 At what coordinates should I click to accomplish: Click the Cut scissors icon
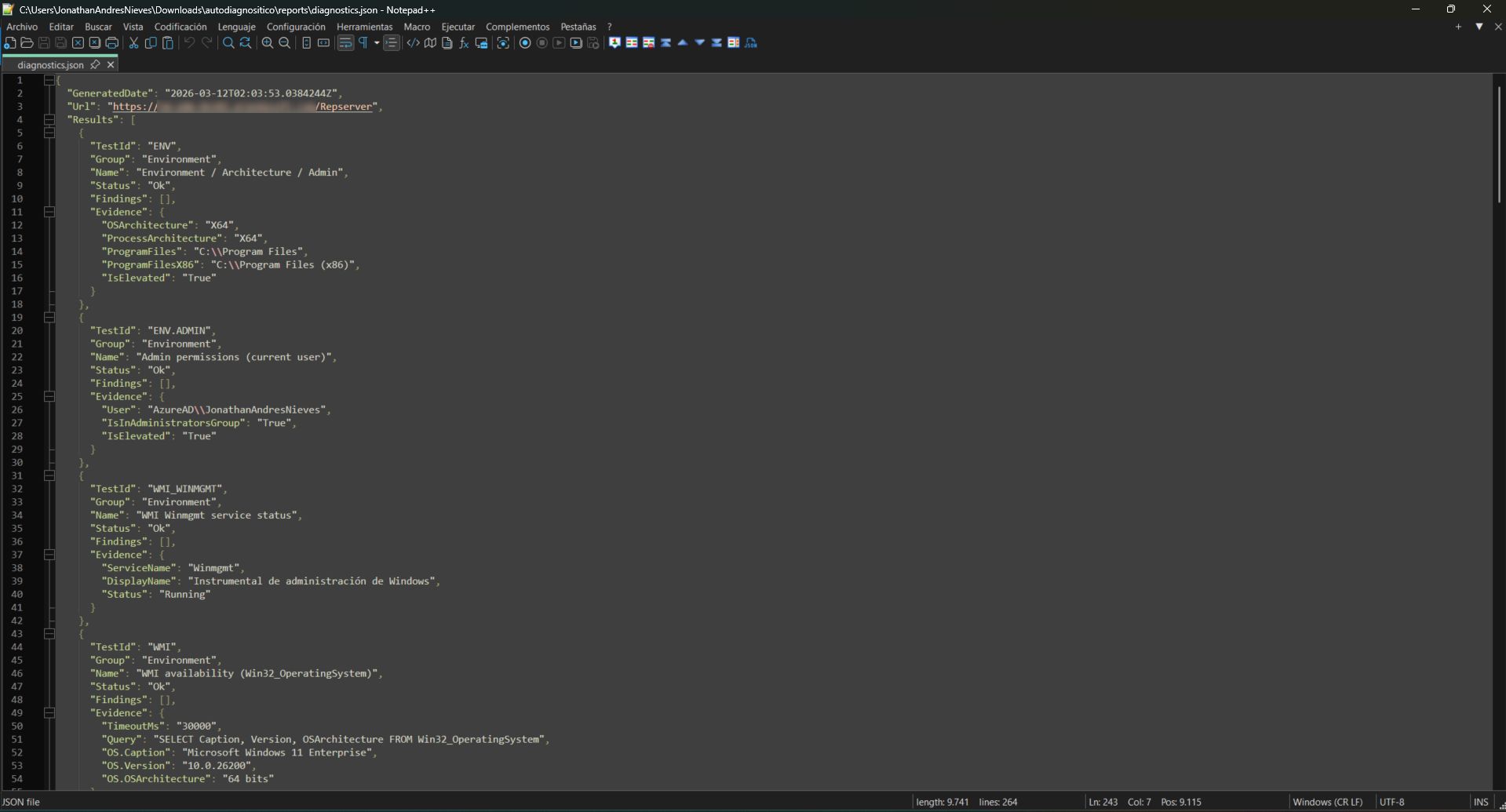pyautogui.click(x=134, y=43)
